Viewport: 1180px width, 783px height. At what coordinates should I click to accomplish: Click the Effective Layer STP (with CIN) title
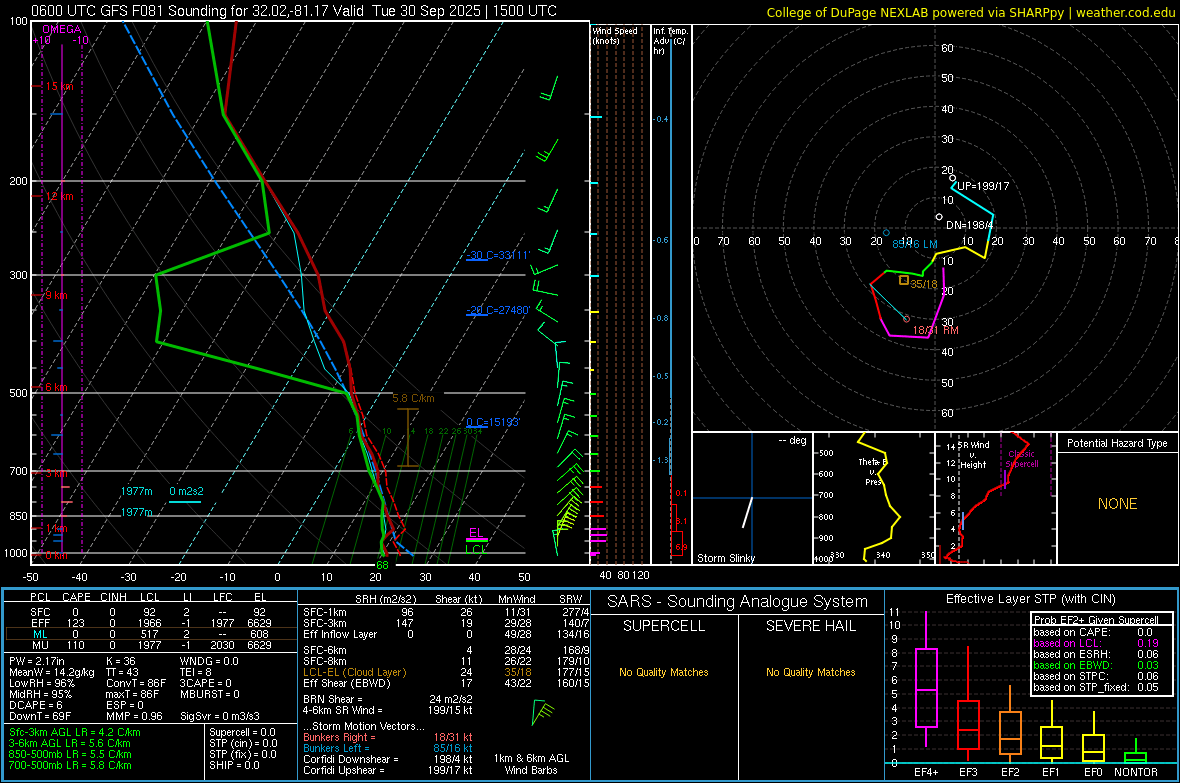click(x=1031, y=599)
